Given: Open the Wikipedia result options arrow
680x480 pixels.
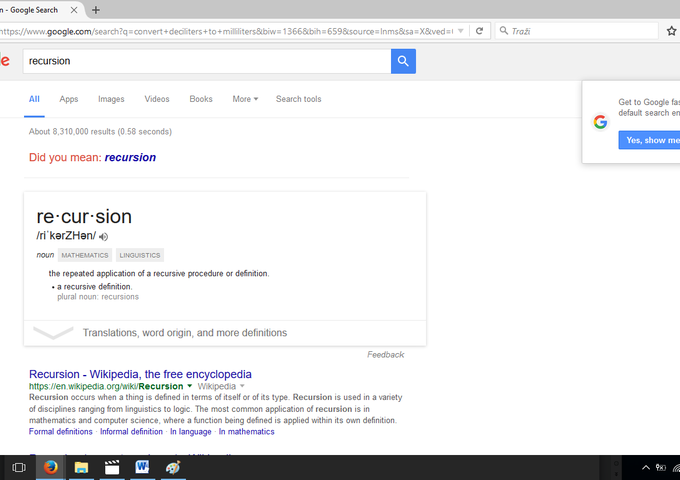Looking at the screenshot, I should (x=190, y=386).
